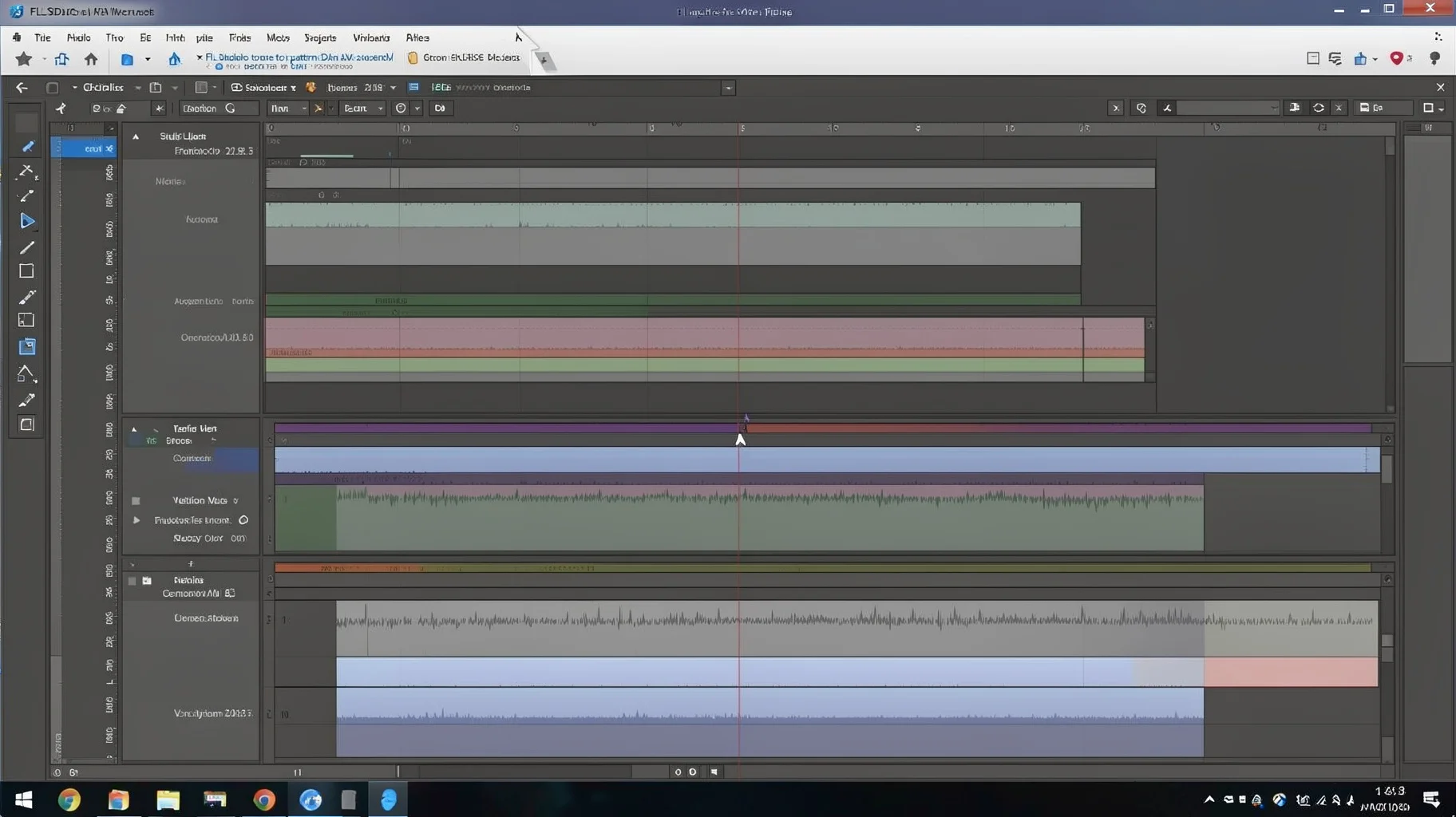Viewport: 1456px width, 817px height.
Task: Open the Eeart dropdown in third toolbar row
Action: click(363, 109)
